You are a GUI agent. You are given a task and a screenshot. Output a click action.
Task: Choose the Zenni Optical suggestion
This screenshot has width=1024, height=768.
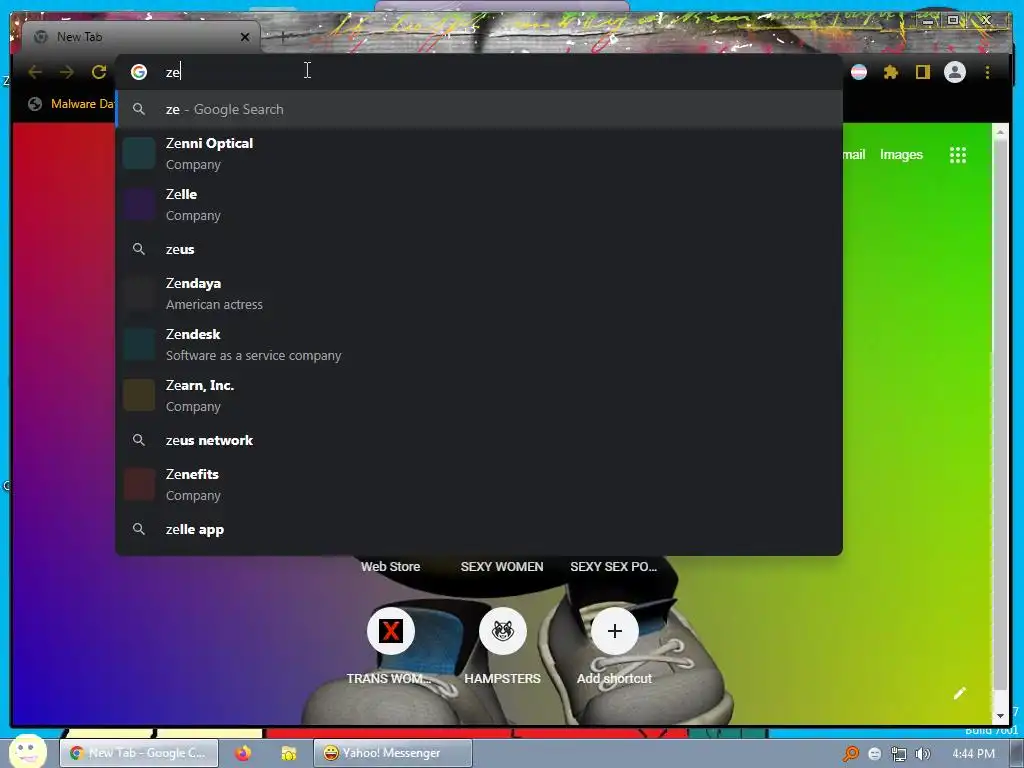pyautogui.click(x=479, y=153)
